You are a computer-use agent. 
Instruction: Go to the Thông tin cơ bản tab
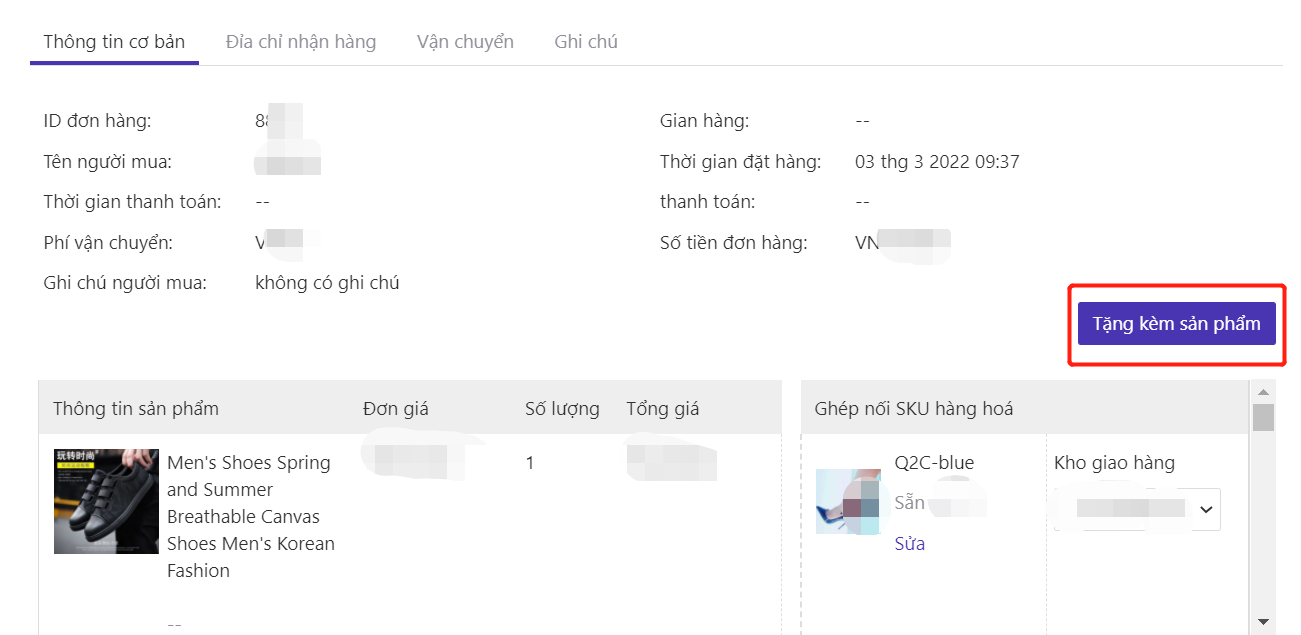114,42
